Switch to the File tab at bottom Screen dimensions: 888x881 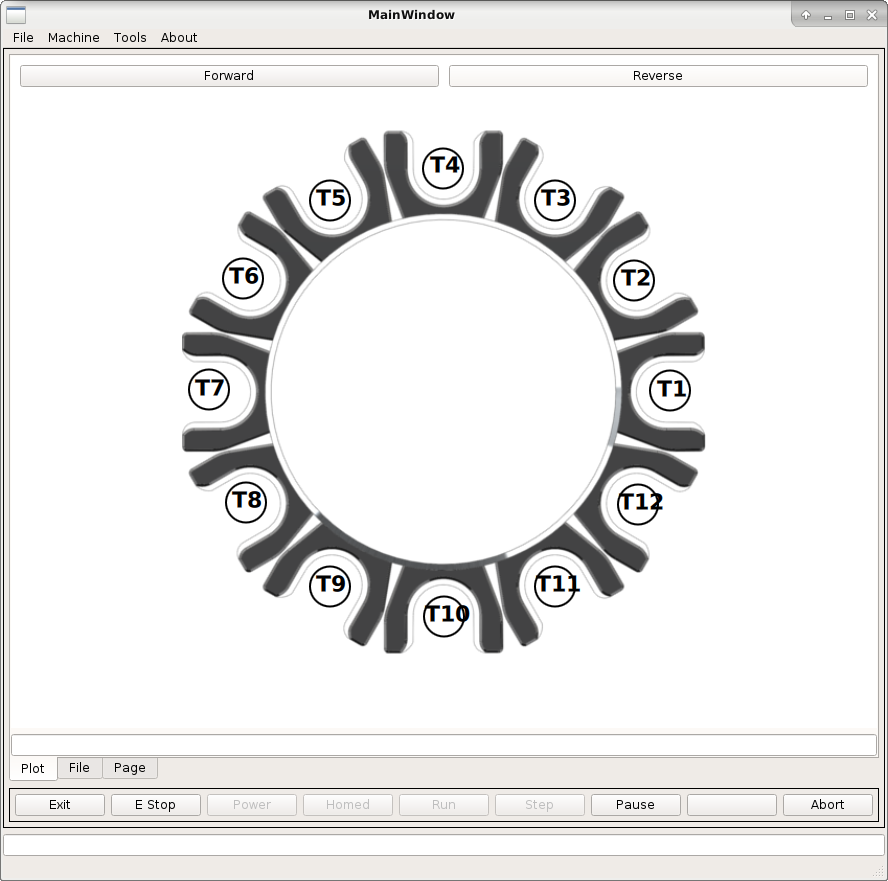tap(79, 768)
